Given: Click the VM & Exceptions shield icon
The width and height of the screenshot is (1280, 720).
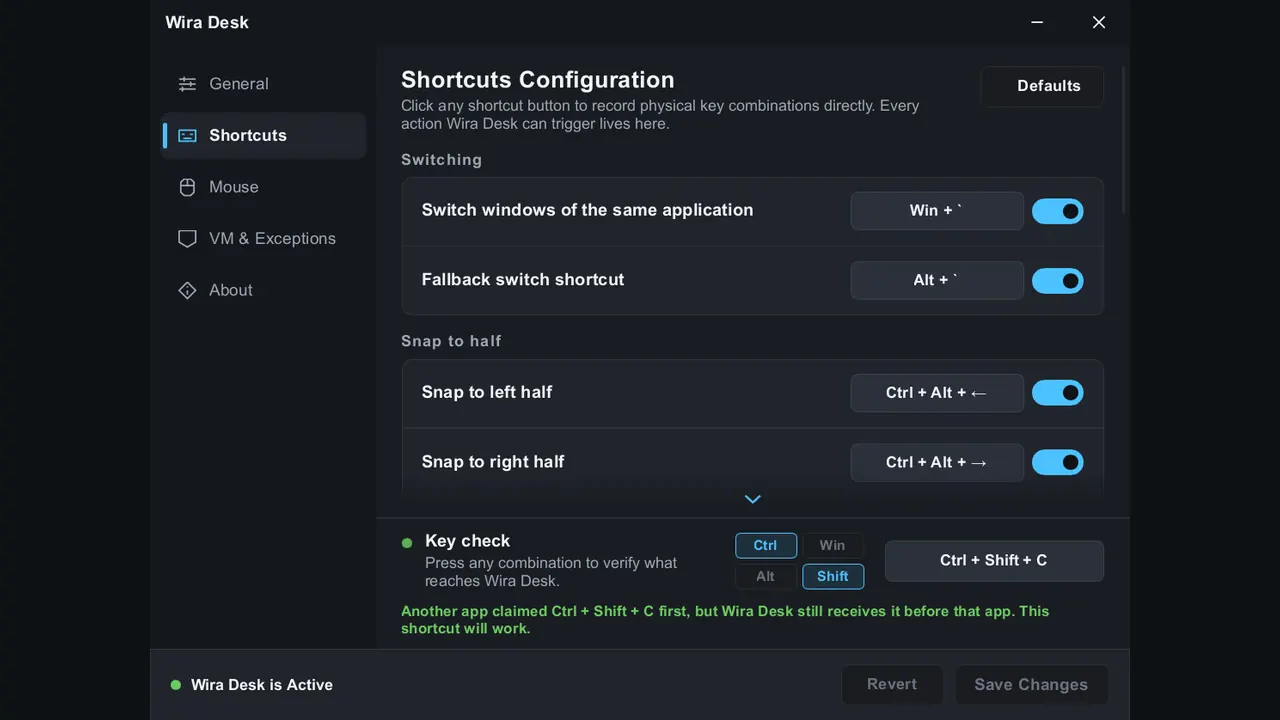Looking at the screenshot, I should (x=187, y=239).
